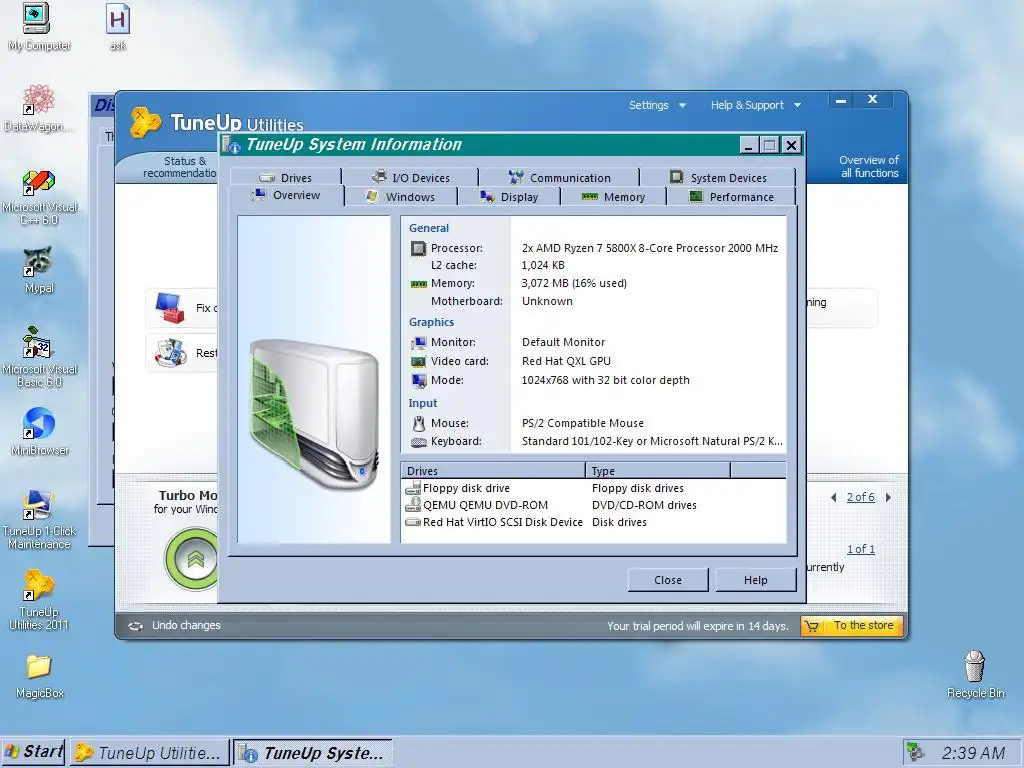Click To the store button
The width and height of the screenshot is (1024, 768).
852,626
